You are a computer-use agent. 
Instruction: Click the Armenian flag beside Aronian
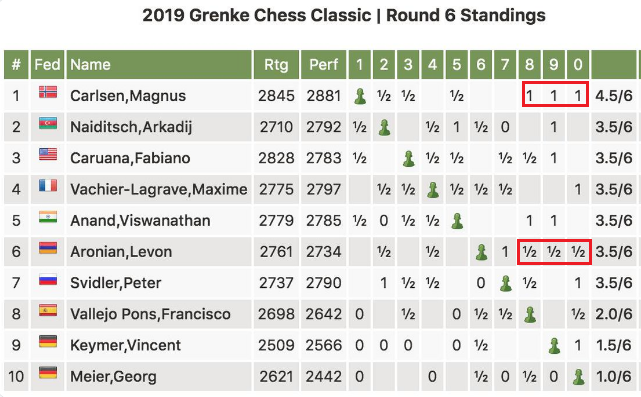pos(48,248)
